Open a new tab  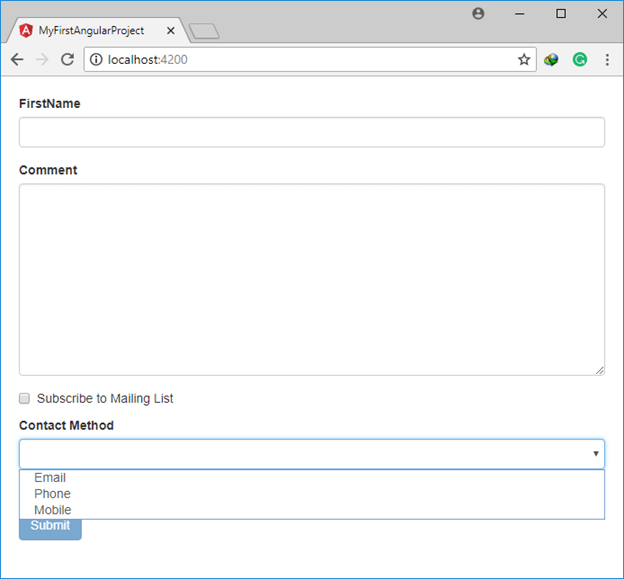pyautogui.click(x=204, y=31)
